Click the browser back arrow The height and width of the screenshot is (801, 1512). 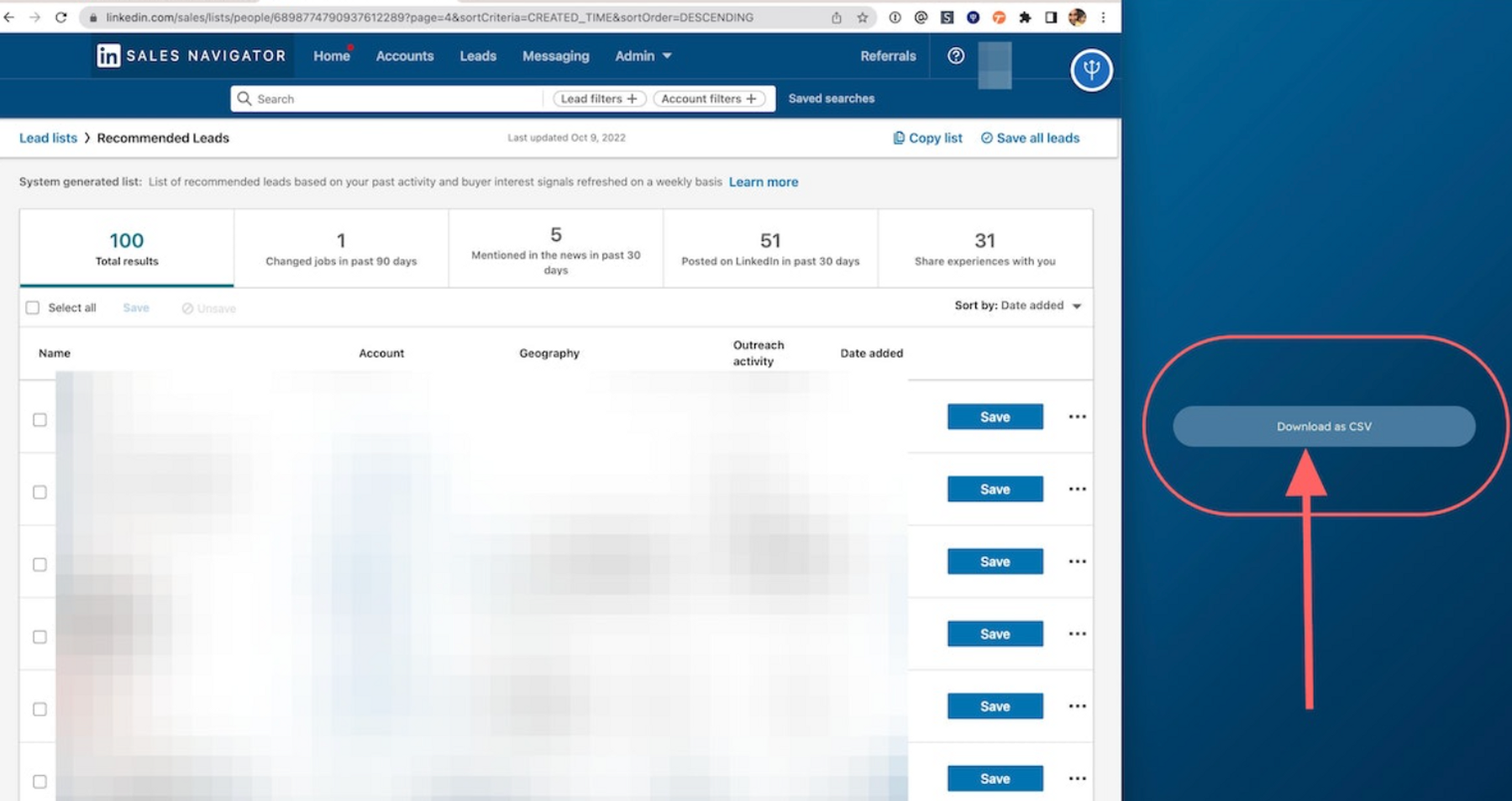9,17
